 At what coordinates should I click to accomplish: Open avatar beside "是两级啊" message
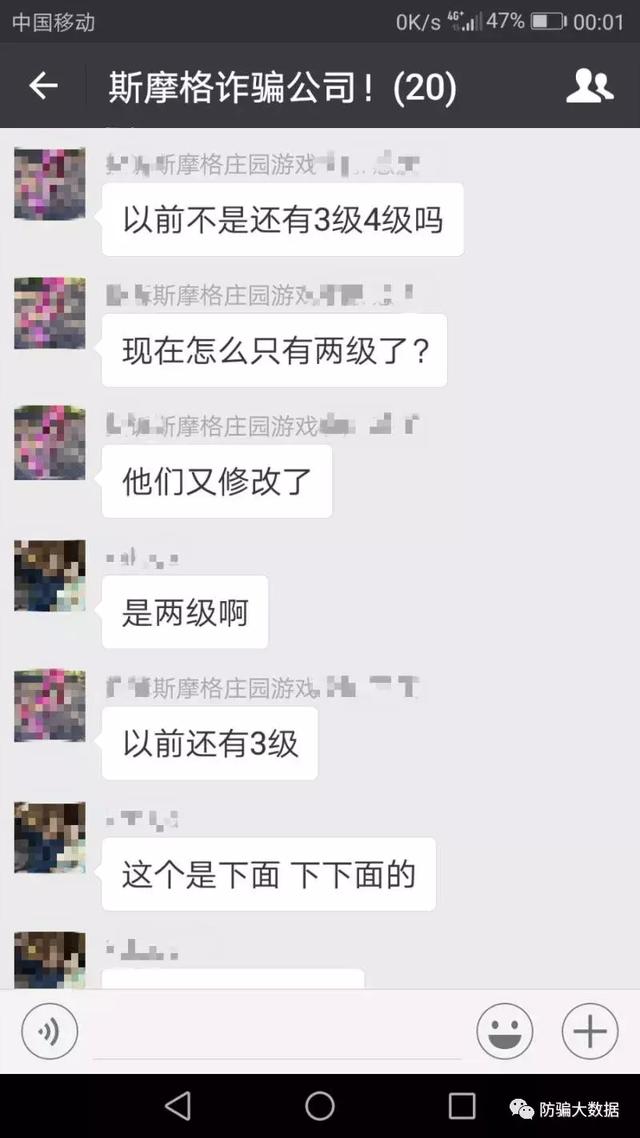point(49,576)
